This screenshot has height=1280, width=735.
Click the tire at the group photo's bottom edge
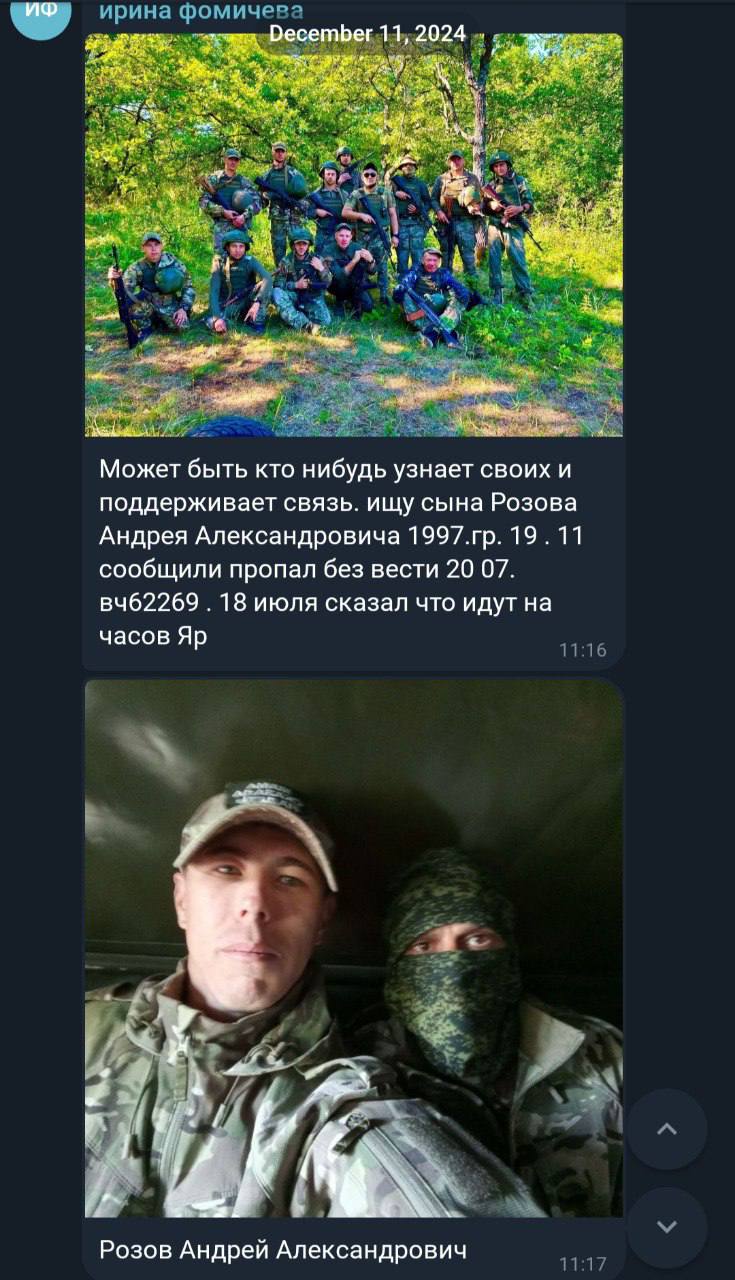[x=231, y=427]
